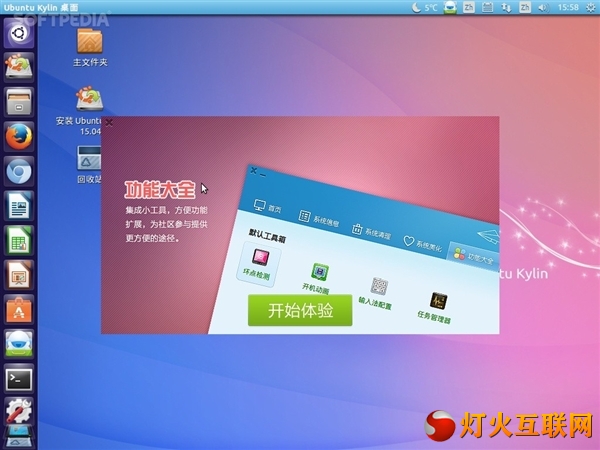Open the session gear menu
This screenshot has height=450, width=600.
[591, 7]
